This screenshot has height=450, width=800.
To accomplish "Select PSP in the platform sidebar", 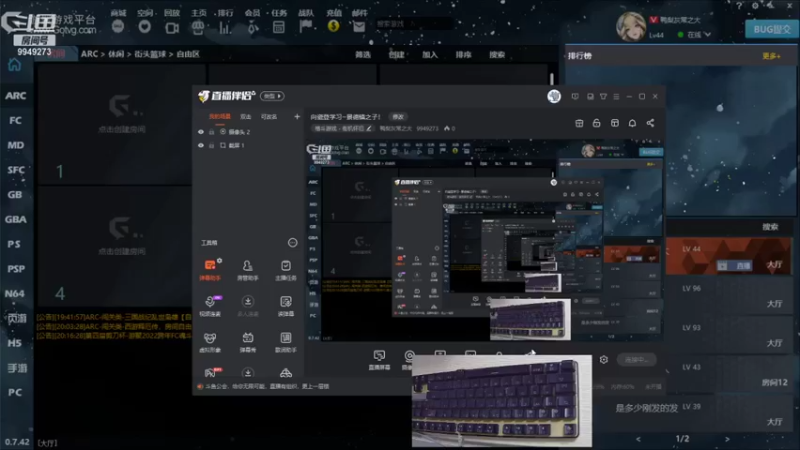I will pos(16,269).
